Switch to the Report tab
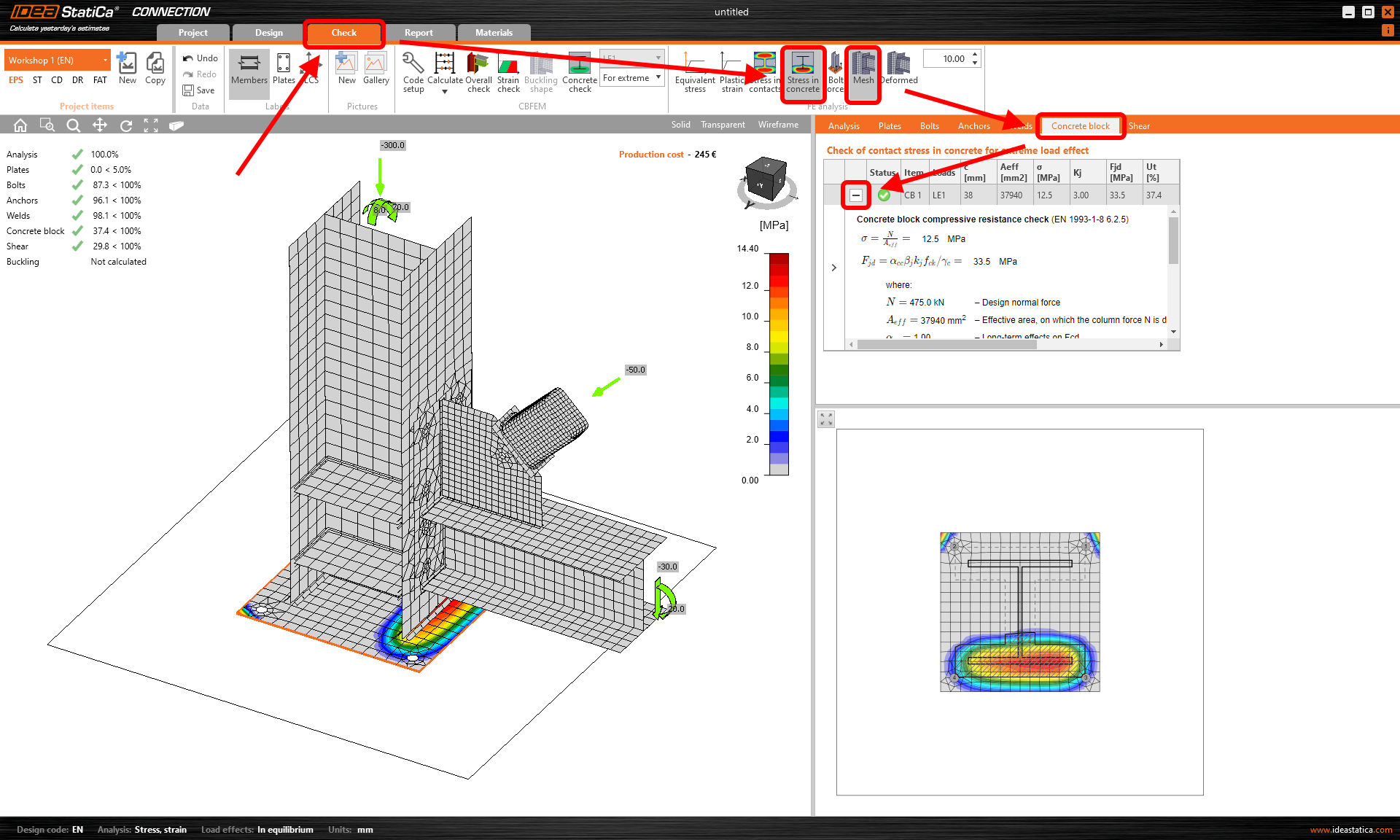This screenshot has height=840, width=1400. pos(419,33)
